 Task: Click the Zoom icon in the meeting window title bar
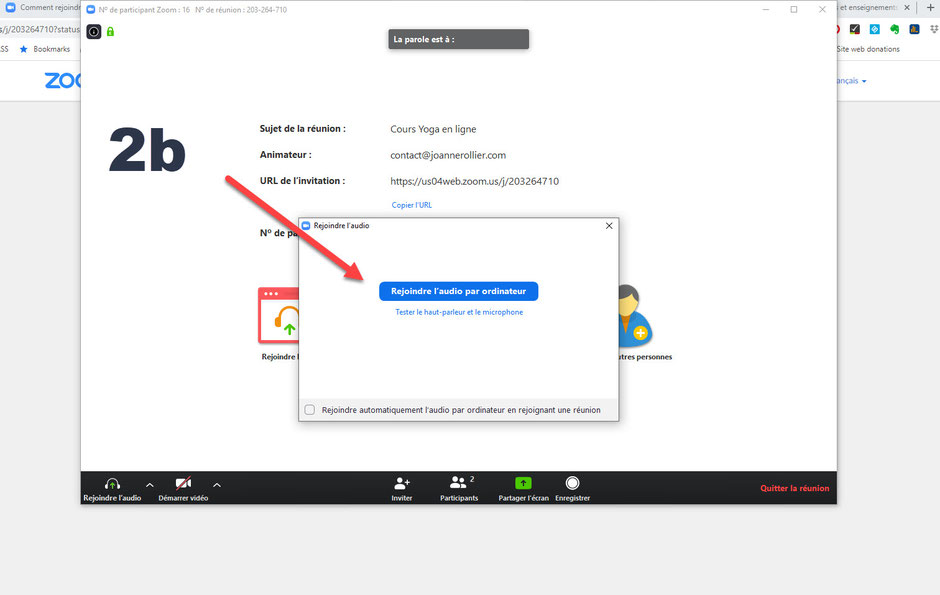[x=91, y=10]
